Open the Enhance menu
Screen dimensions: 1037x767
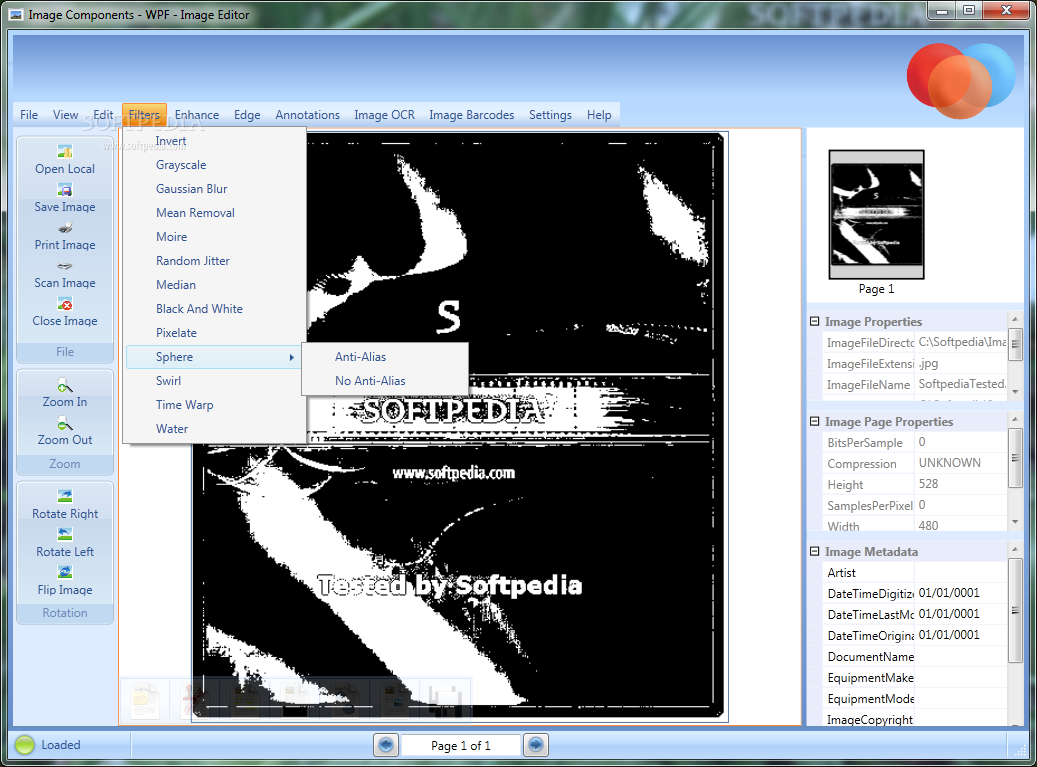(x=197, y=115)
